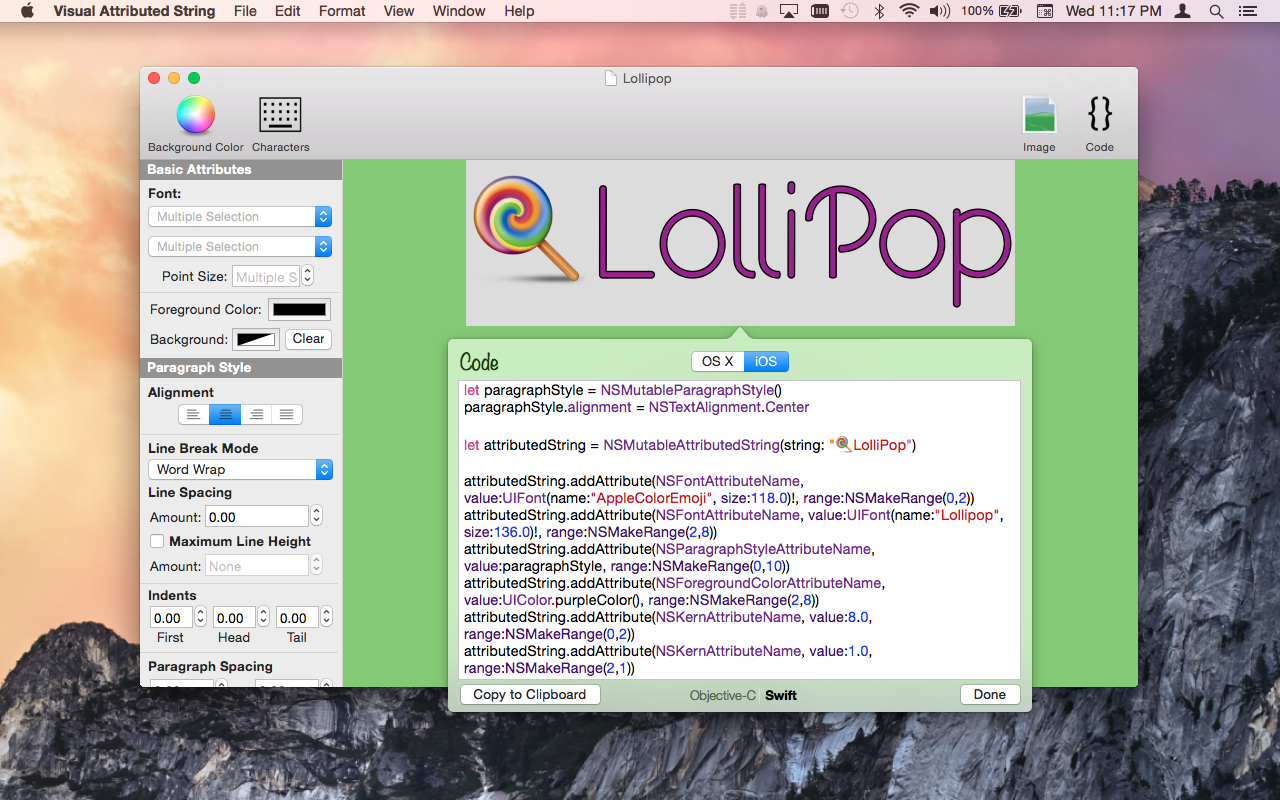Adjust the Head indent stepper
The image size is (1280, 800).
pos(264,617)
